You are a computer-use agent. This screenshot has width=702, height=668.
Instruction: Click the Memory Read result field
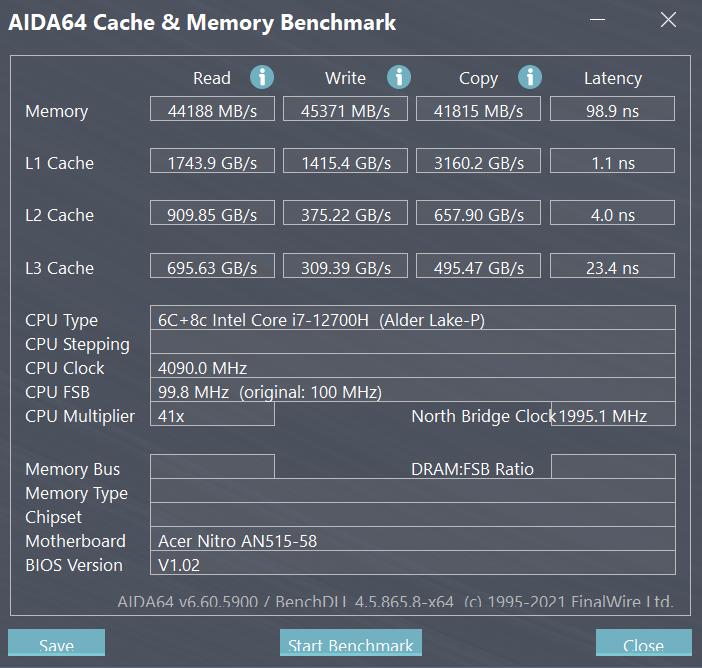click(212, 110)
